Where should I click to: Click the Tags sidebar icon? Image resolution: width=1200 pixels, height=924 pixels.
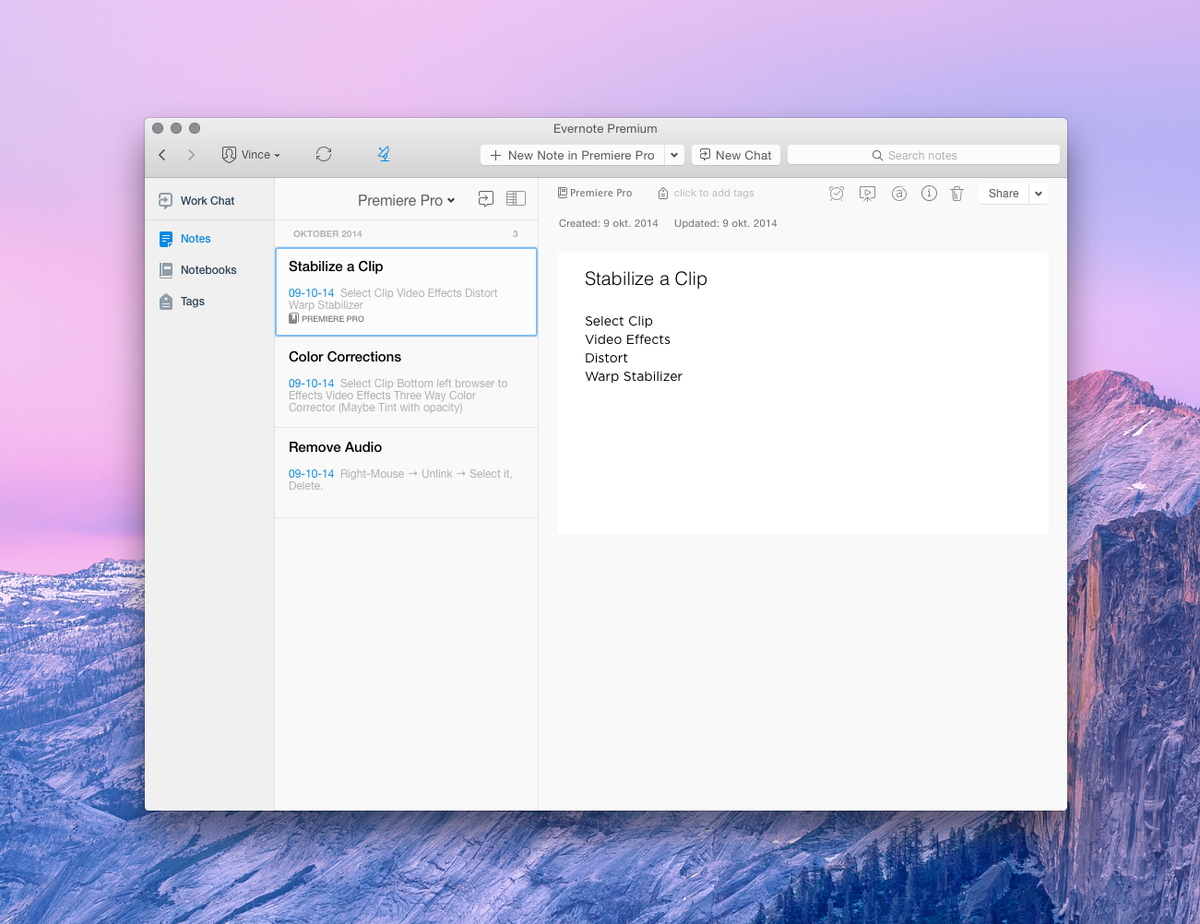click(166, 301)
